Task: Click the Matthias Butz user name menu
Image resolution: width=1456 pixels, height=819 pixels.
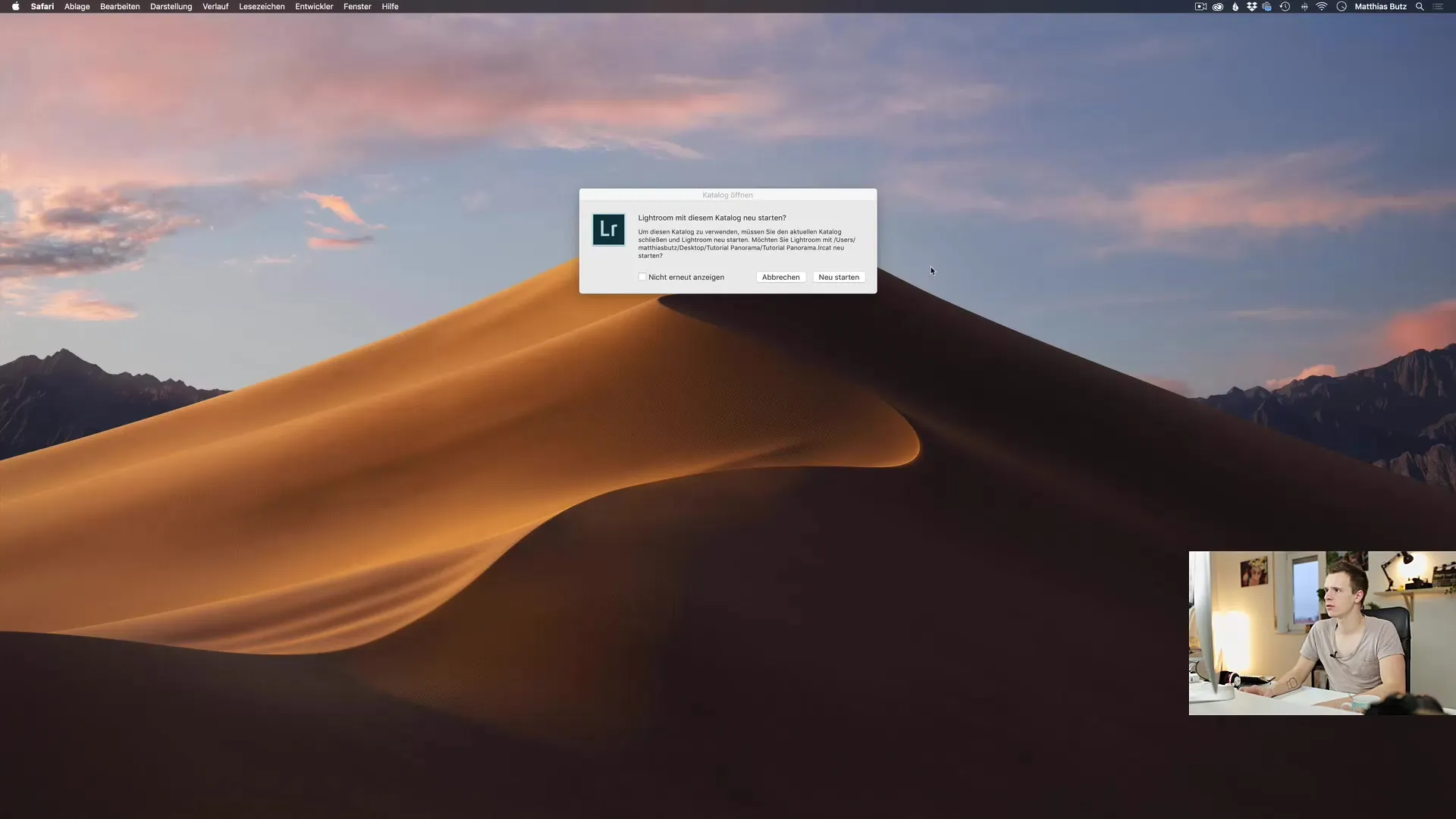Action: 1380,7
